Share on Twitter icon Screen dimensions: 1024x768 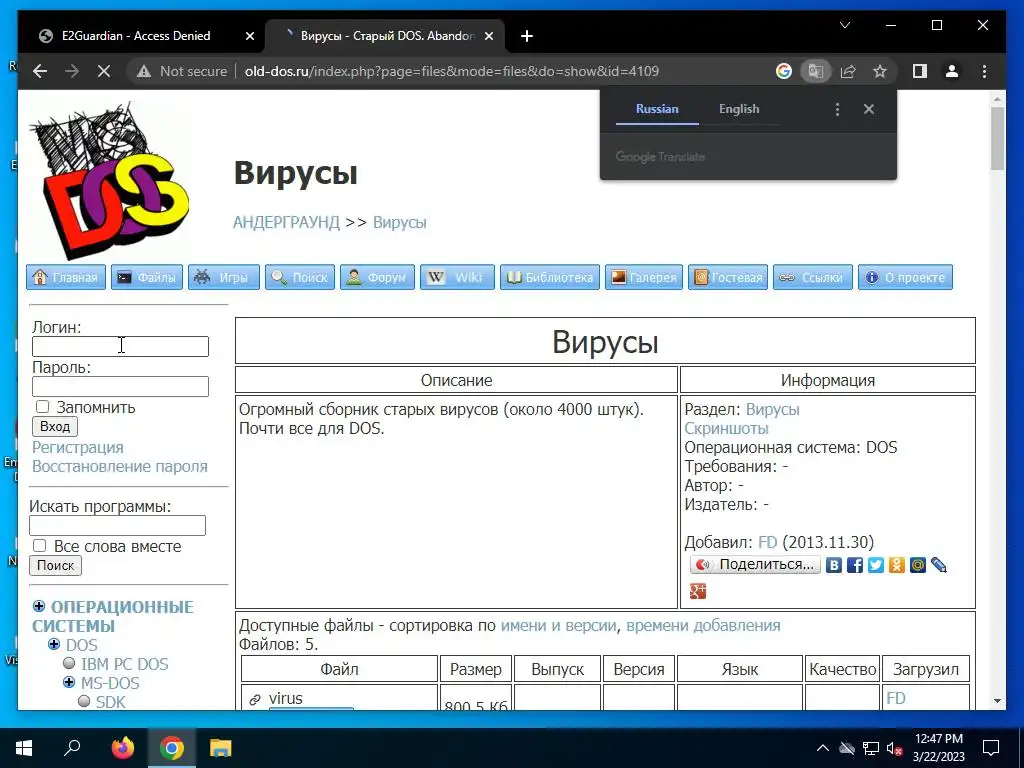[x=876, y=565]
